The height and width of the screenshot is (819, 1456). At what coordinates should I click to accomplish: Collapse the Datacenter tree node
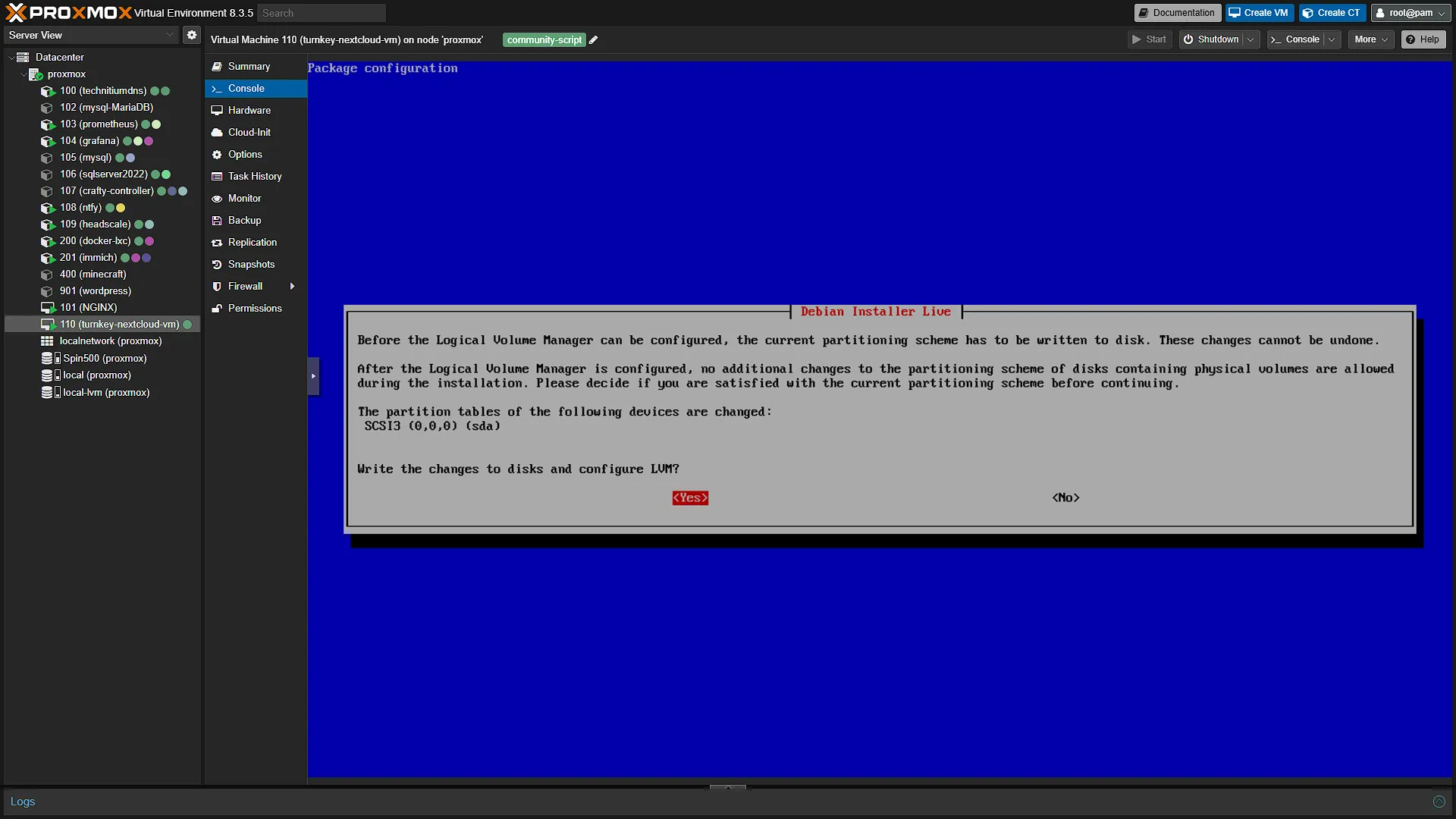[11, 58]
